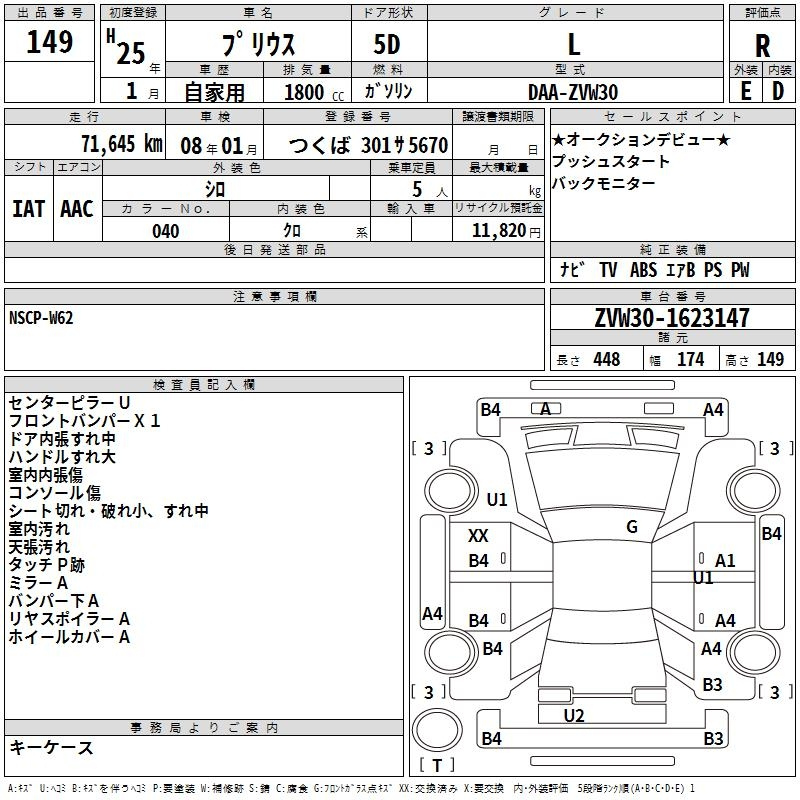Click the PS equipment entry
This screenshot has height=800, width=800.
(x=713, y=270)
